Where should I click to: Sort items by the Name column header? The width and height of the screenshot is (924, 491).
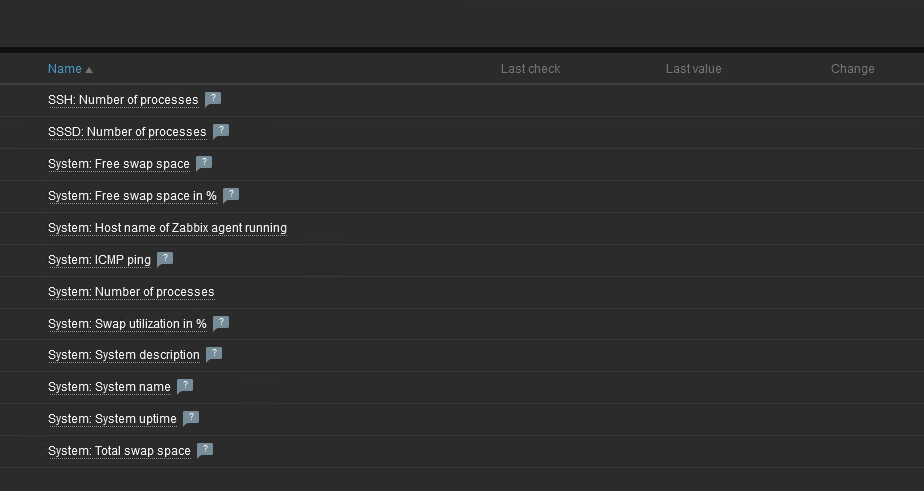pyautogui.click(x=65, y=69)
